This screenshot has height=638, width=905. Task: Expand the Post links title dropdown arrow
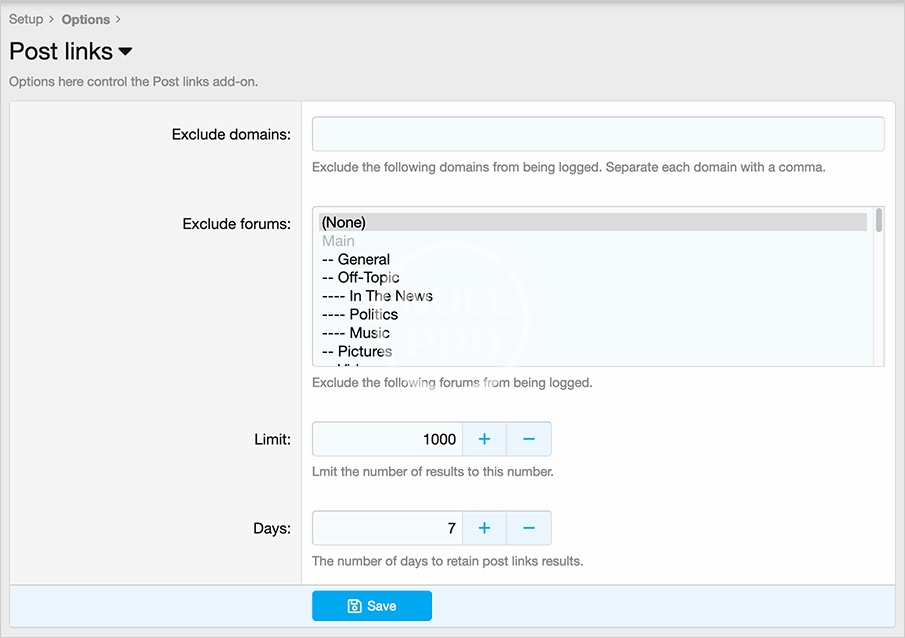(125, 51)
